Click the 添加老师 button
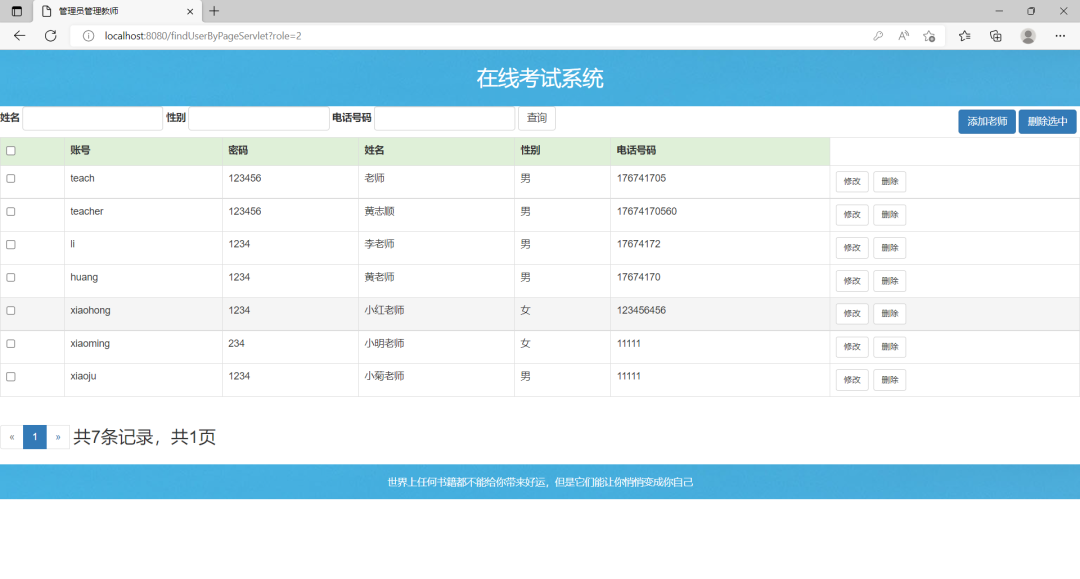Viewport: 1080px width, 579px height. [987, 121]
